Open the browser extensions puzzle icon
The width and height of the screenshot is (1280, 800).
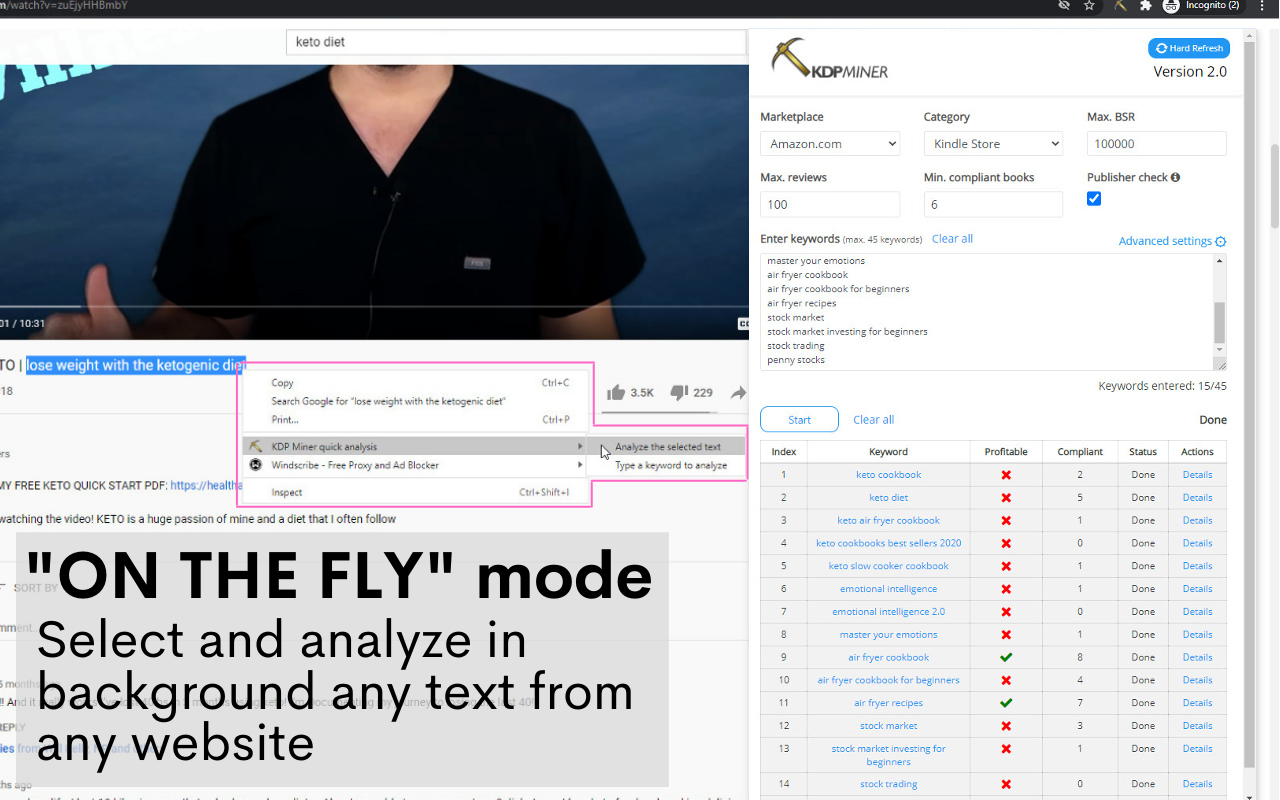[1146, 6]
